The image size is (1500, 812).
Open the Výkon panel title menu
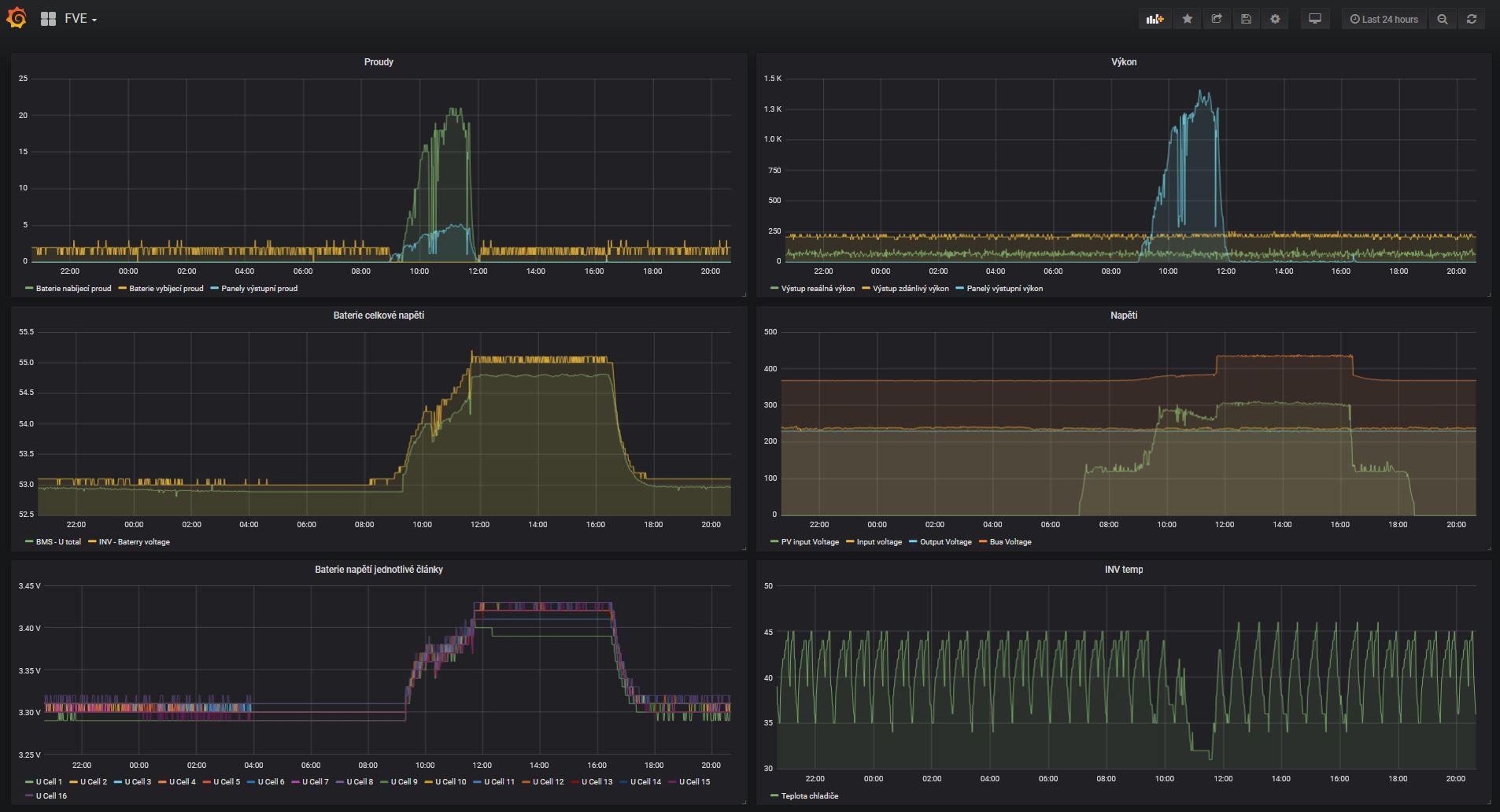[1123, 62]
